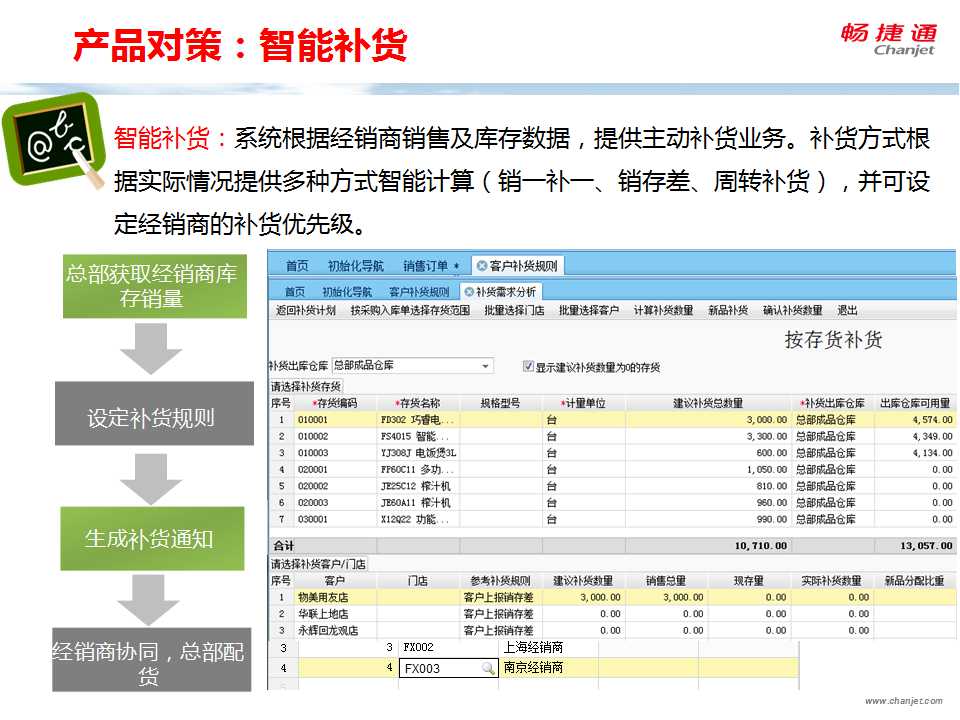This screenshot has width=960, height=720.
Task: Click the gray down arrow below 生成补货通知
Action: click(151, 598)
